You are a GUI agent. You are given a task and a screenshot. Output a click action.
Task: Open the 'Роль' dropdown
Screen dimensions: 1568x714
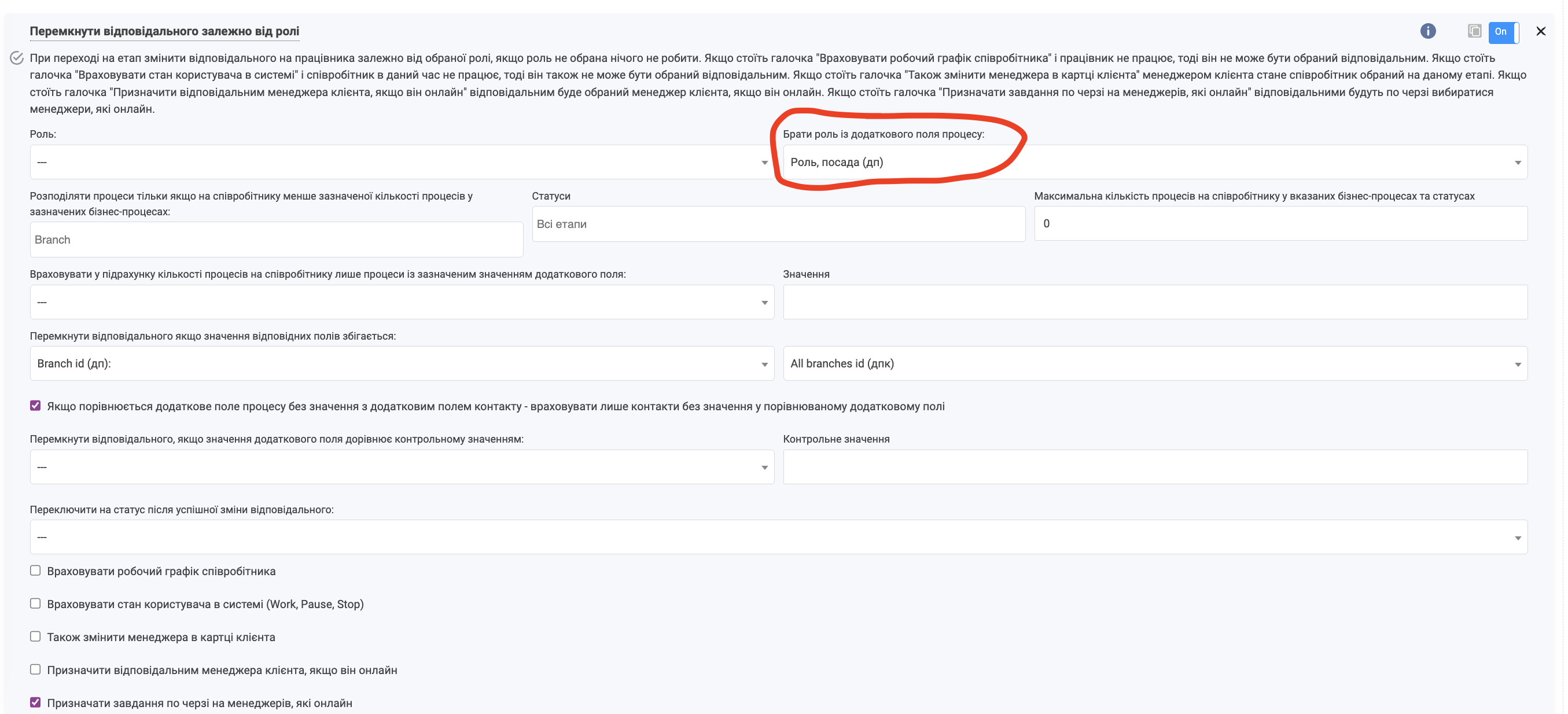click(402, 162)
